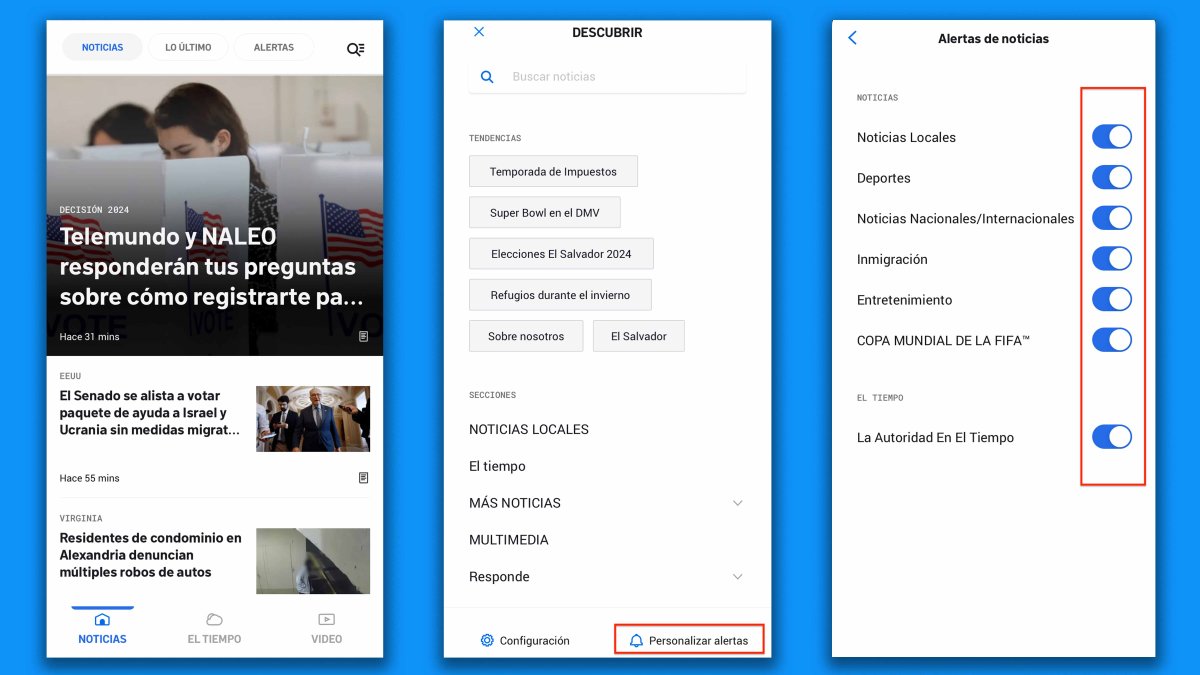Disable COPA MUNDIAL DE LA FIFA alerts
1200x675 pixels.
click(1111, 339)
